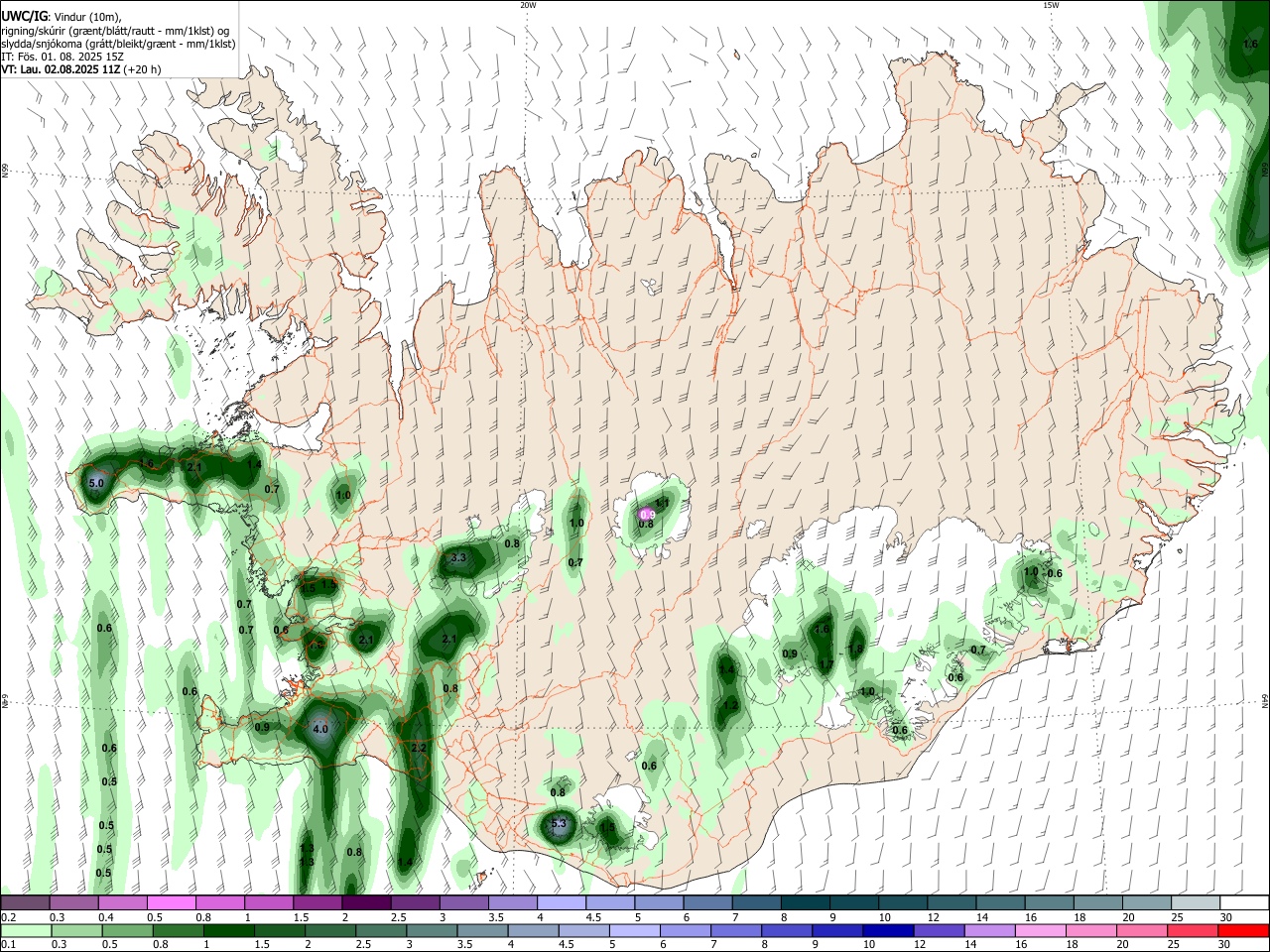This screenshot has width=1270, height=952.
Task: Click the 1.6 value off the northeast coast
Action: click(1251, 44)
